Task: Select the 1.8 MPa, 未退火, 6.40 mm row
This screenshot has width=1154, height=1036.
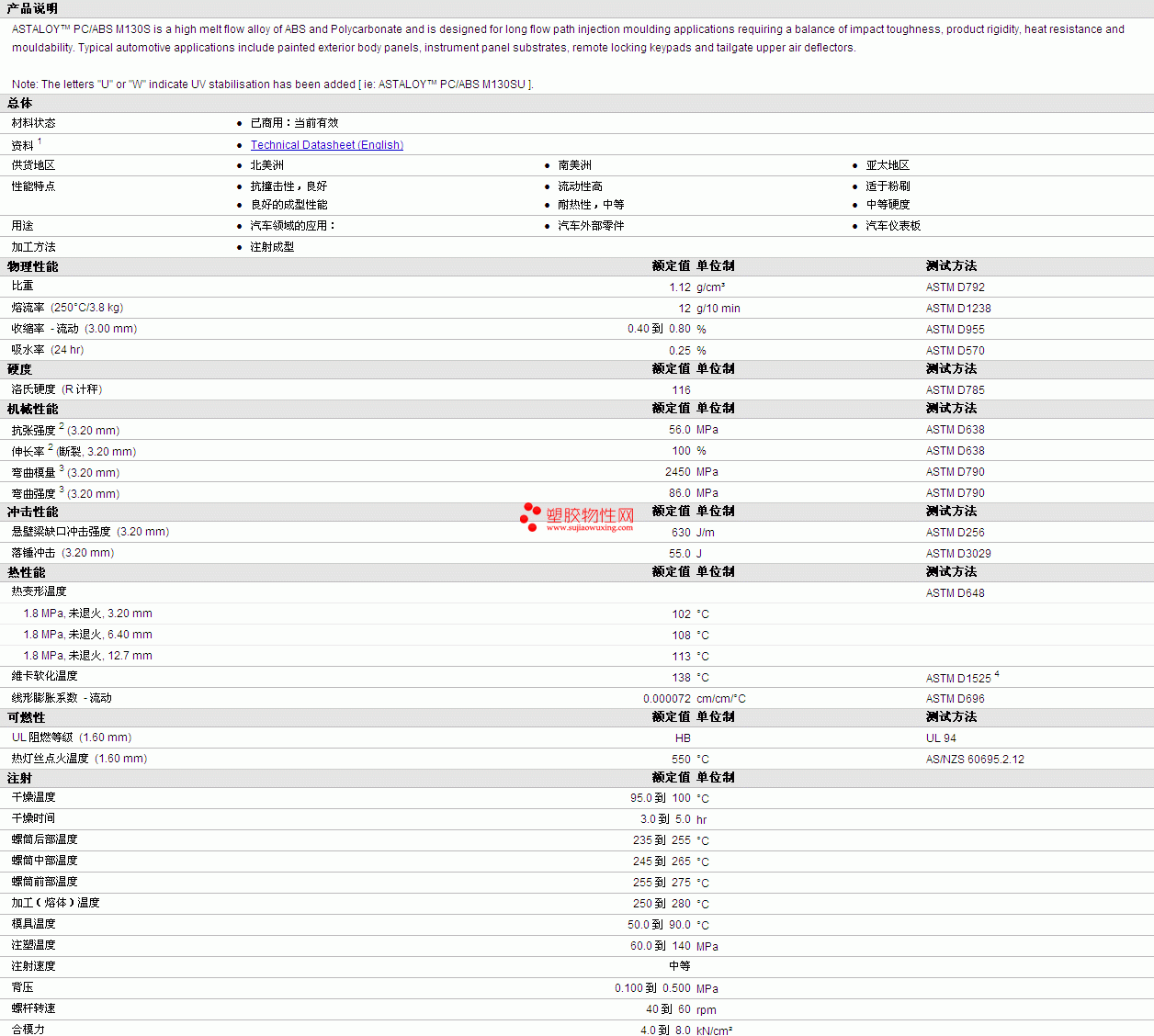Action: [577, 635]
